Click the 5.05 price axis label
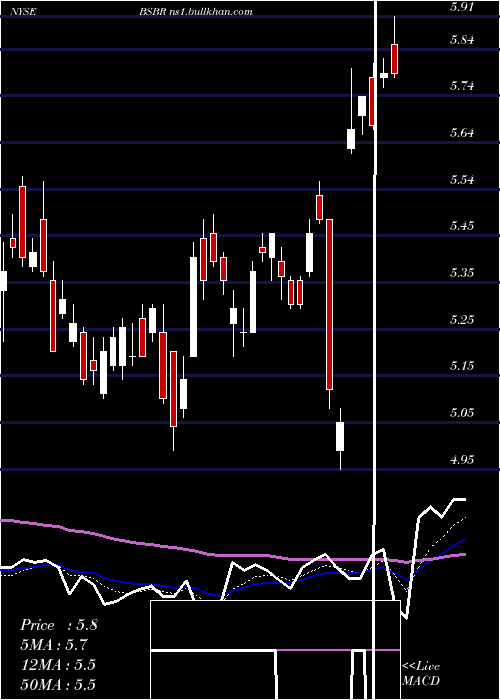Image resolution: width=500 pixels, height=700 pixels. (x=462, y=412)
